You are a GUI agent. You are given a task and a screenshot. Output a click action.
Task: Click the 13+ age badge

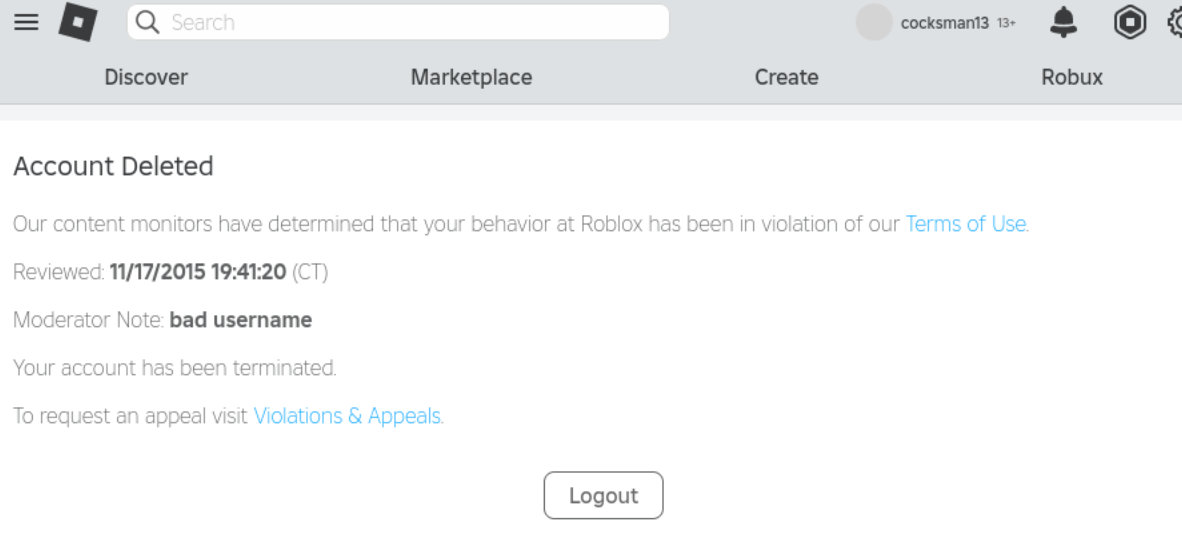point(1006,23)
